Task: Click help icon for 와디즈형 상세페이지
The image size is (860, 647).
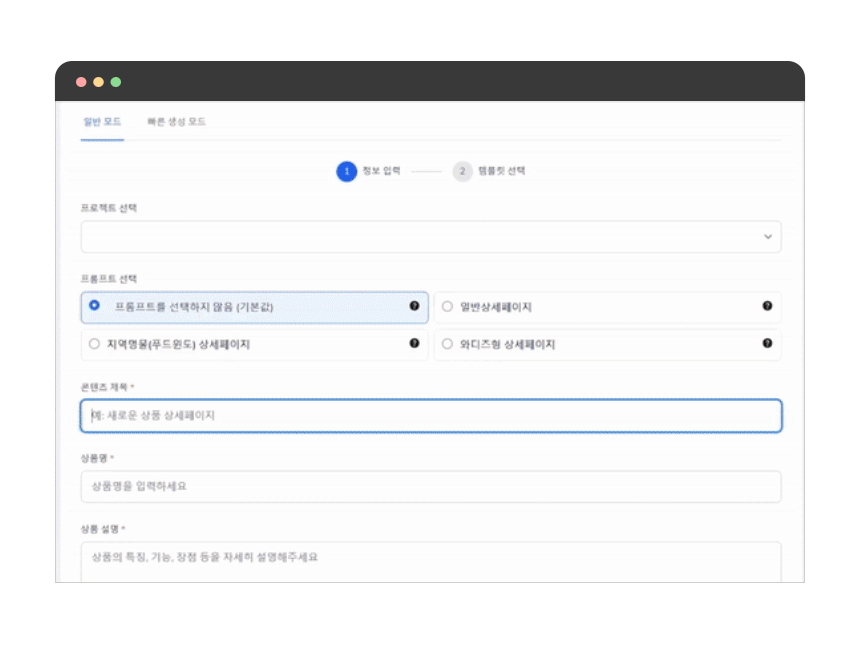Action: [x=767, y=343]
